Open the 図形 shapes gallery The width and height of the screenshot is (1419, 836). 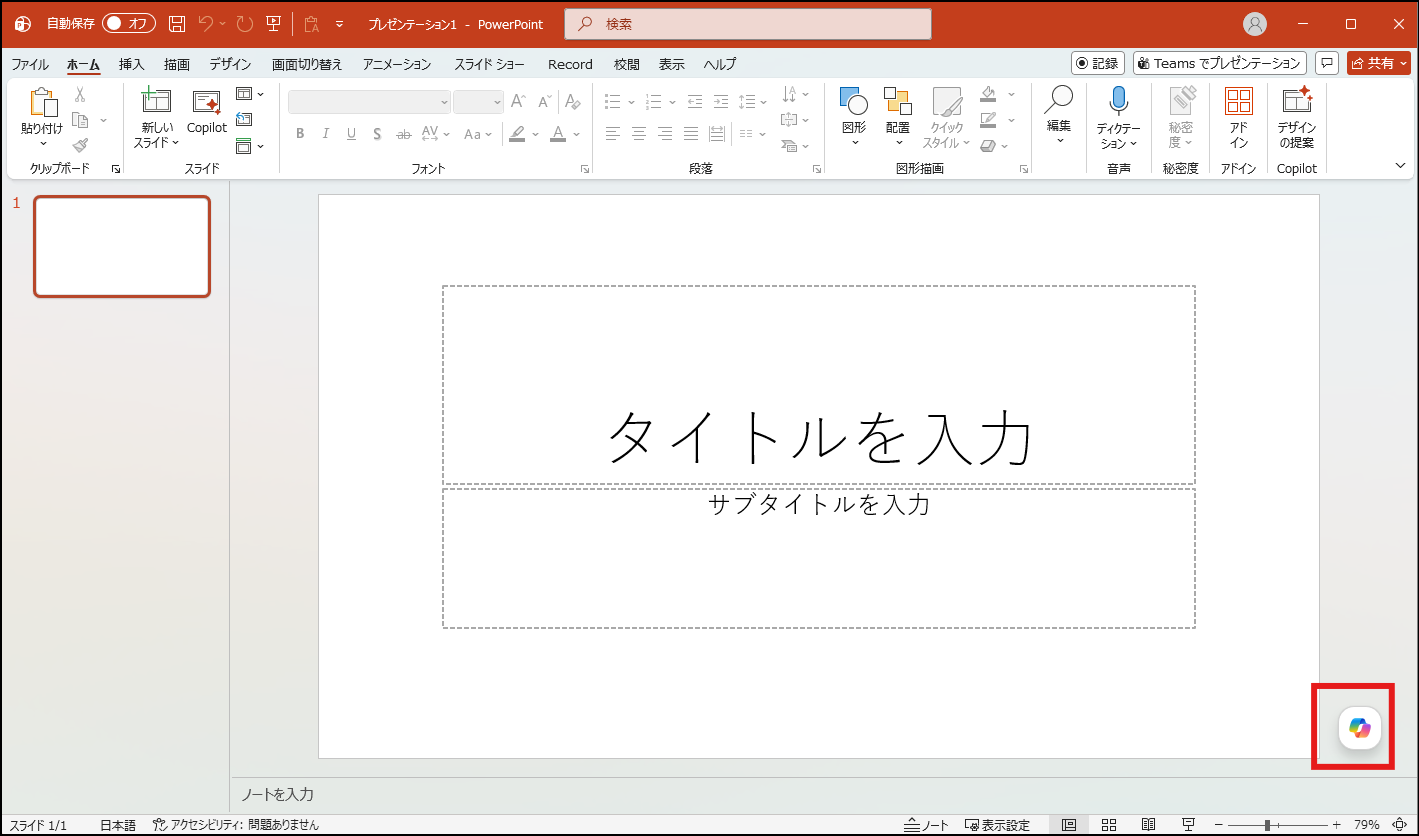pyautogui.click(x=854, y=117)
